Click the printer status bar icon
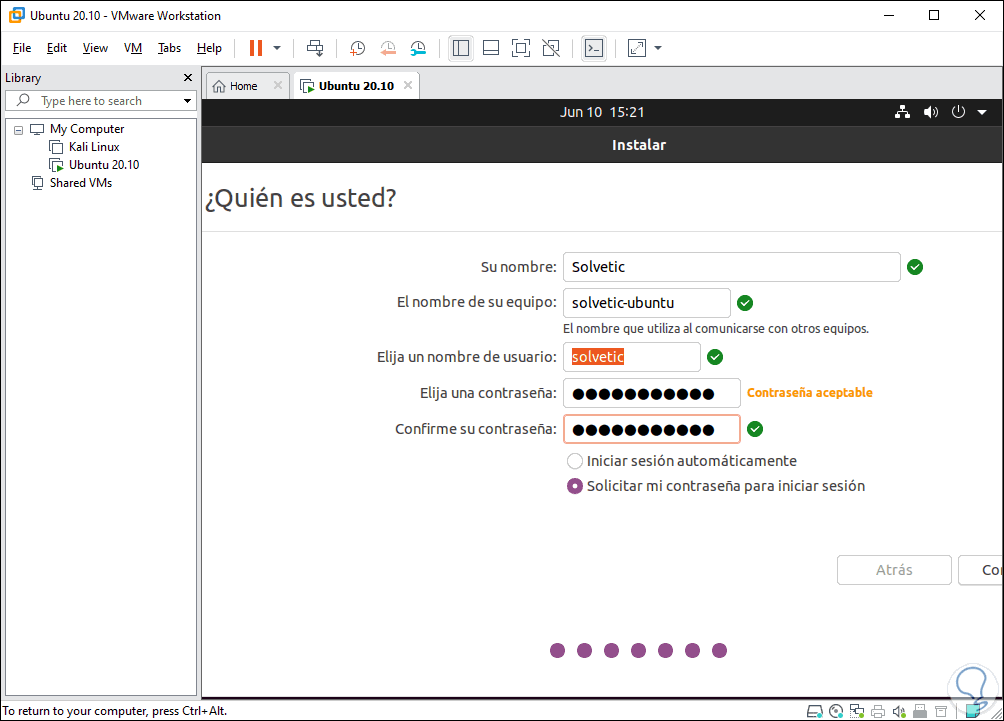Screen dimensions: 1004x721 click(x=878, y=711)
